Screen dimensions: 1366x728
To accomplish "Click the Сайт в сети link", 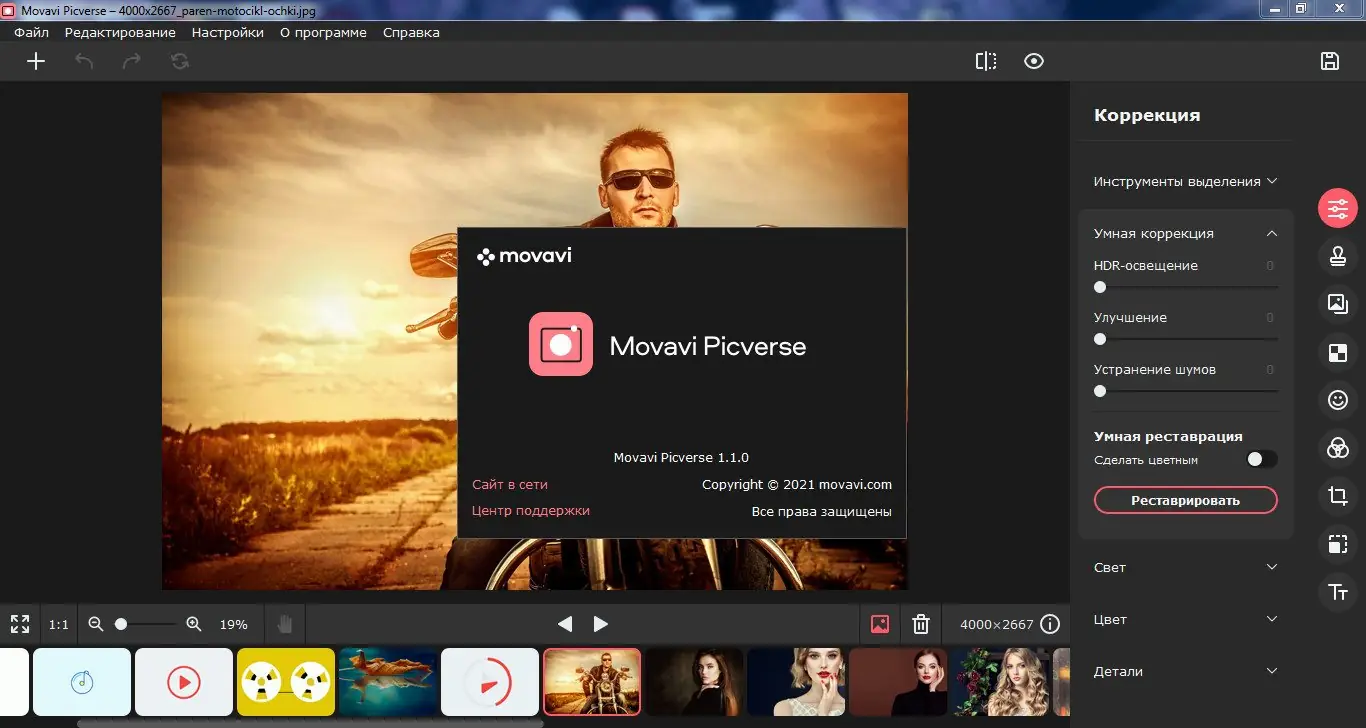I will [510, 485].
